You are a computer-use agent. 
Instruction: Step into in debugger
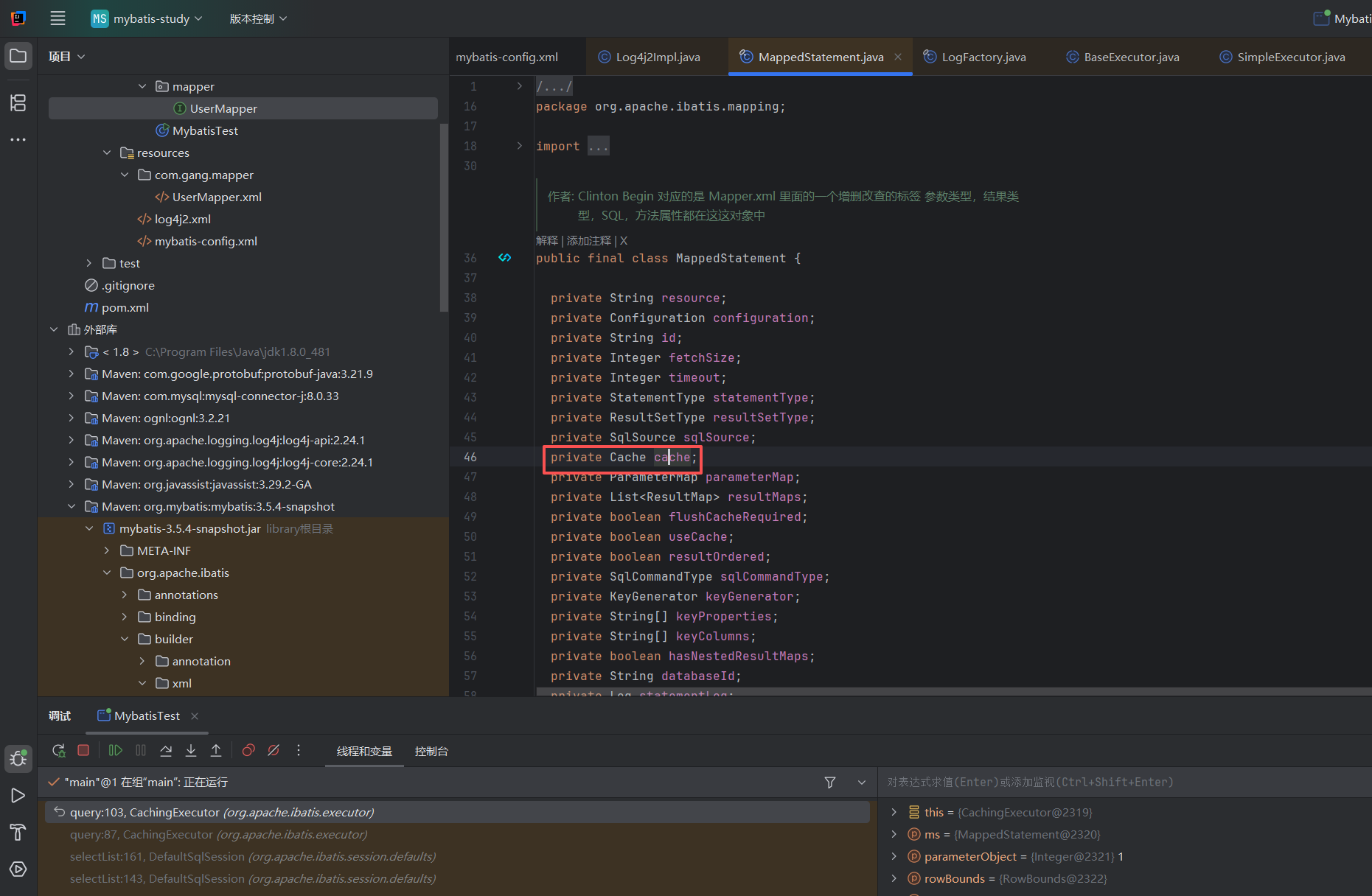point(191,750)
